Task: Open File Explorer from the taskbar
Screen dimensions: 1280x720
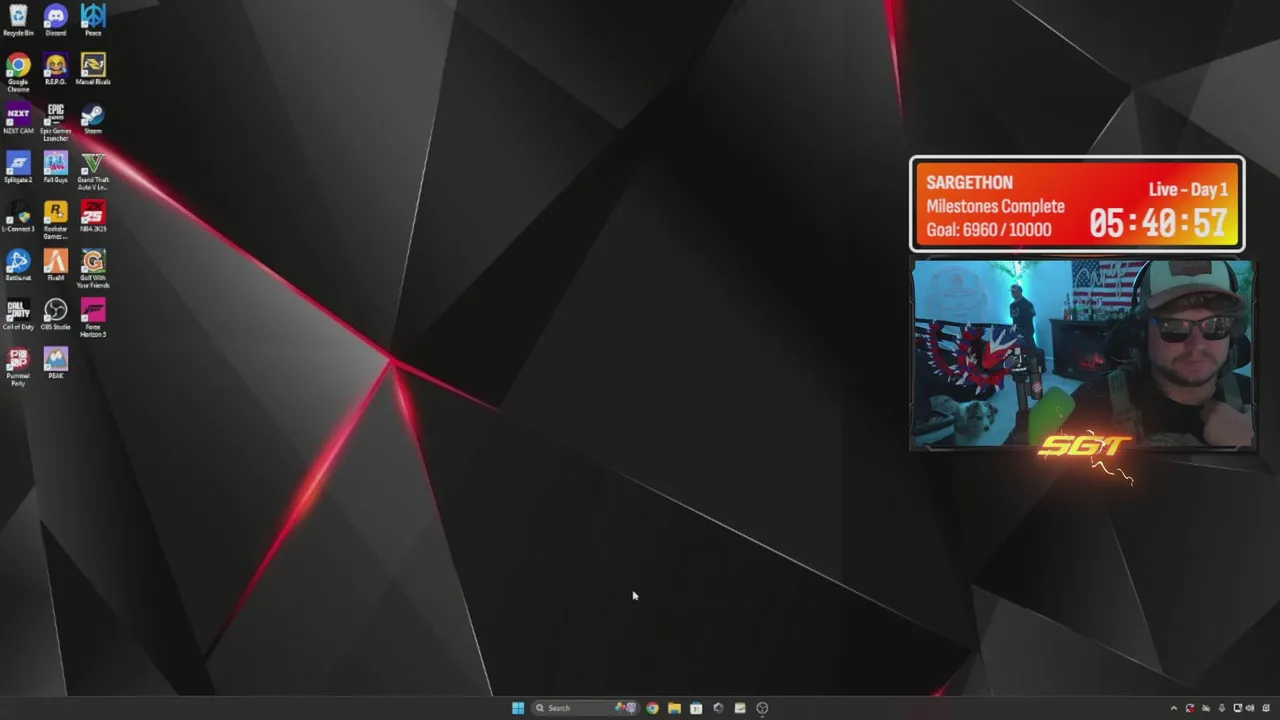Action: [674, 708]
